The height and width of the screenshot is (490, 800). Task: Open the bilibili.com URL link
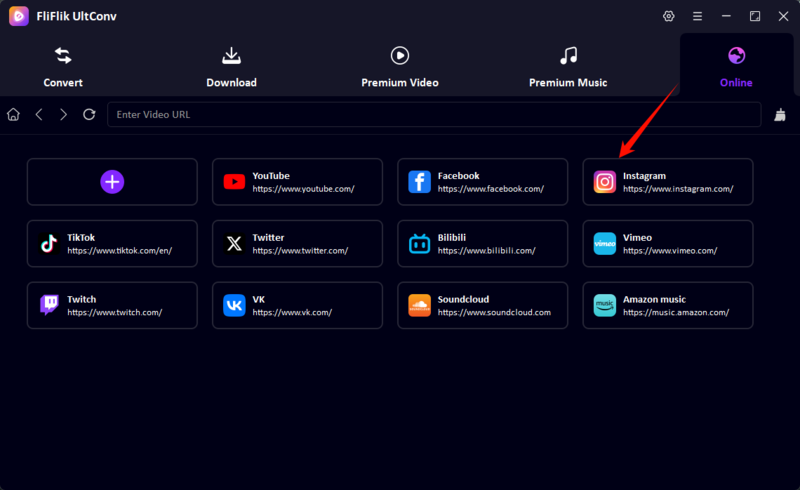point(486,251)
